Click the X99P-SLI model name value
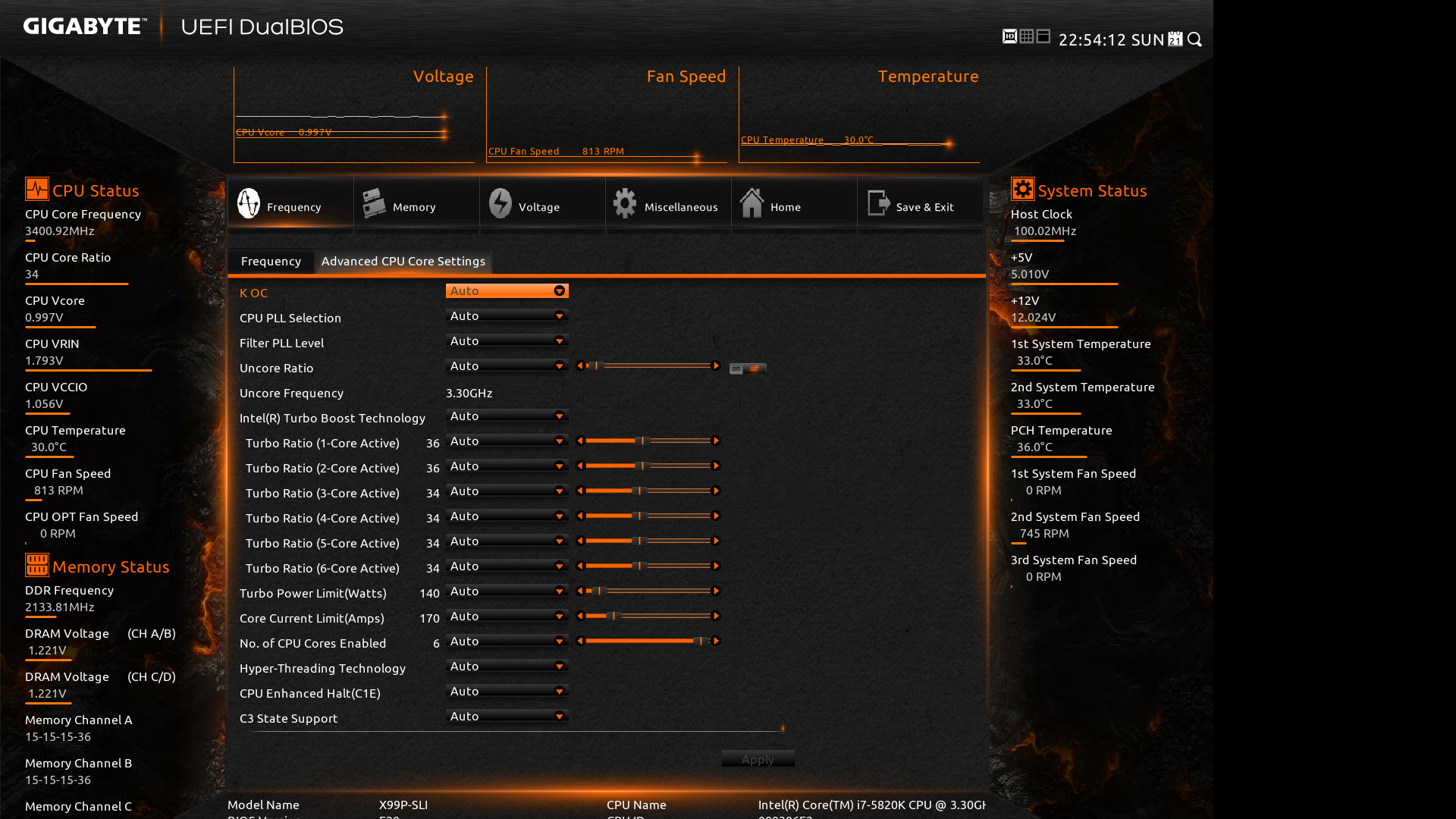 coord(403,805)
